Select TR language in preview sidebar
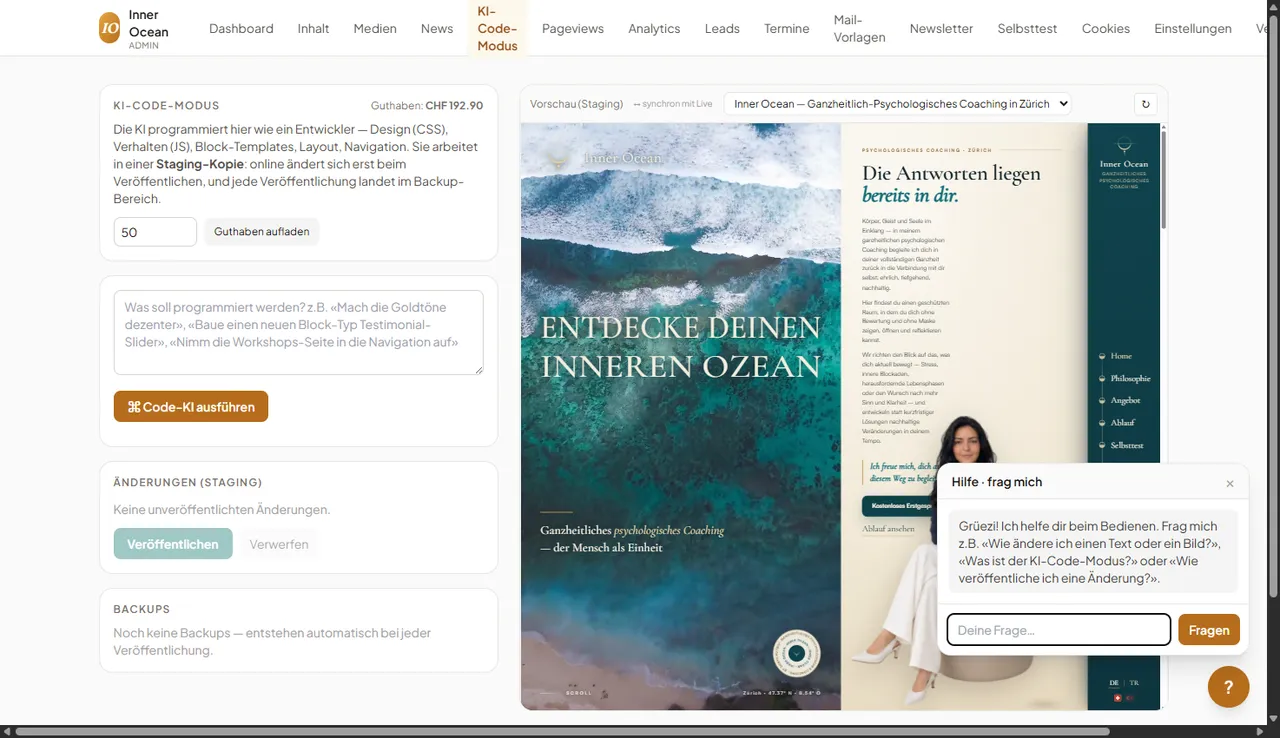Viewport: 1280px width, 738px height. tap(1134, 683)
